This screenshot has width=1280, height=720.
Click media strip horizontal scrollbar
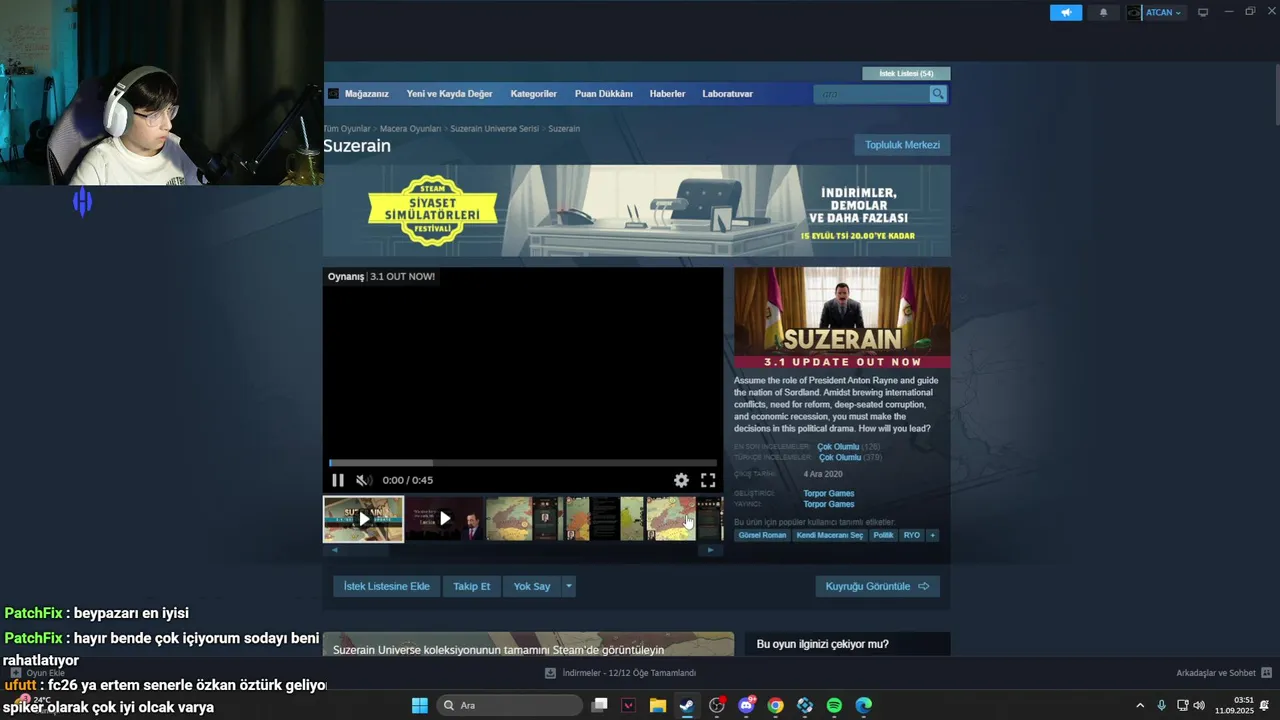(522, 550)
